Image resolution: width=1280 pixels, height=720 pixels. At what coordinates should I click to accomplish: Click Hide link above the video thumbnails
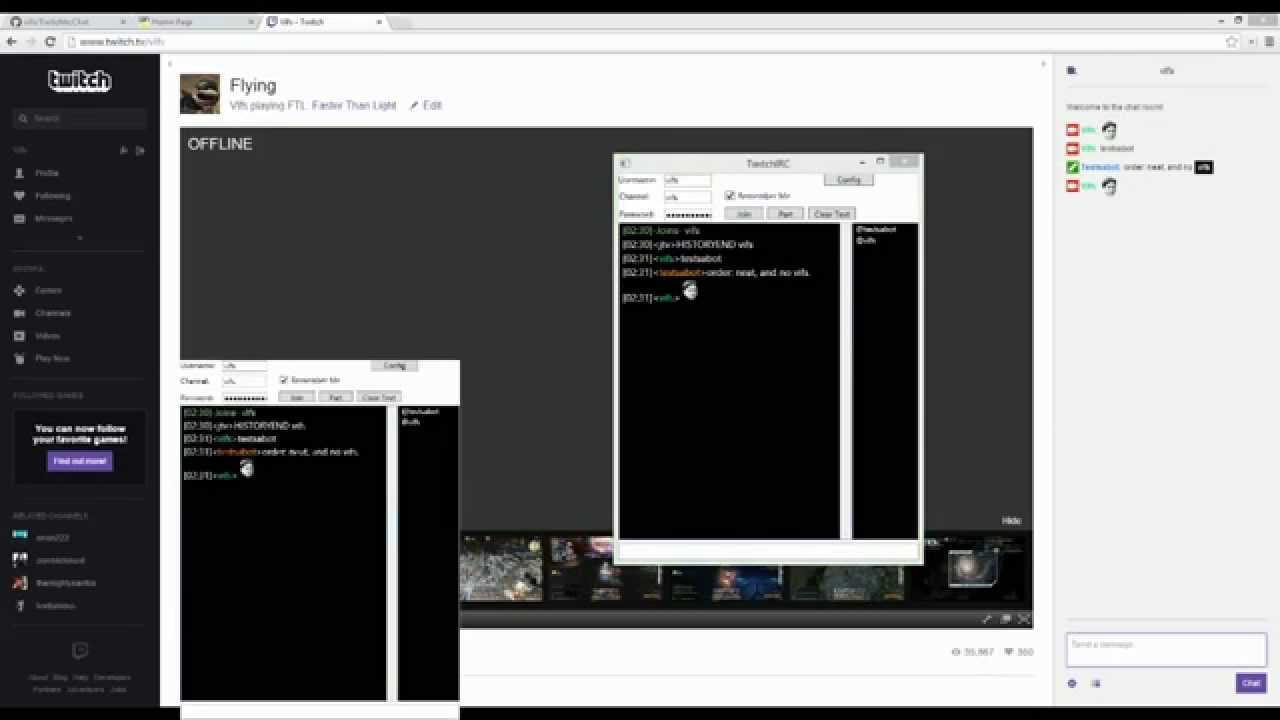pyautogui.click(x=1012, y=521)
